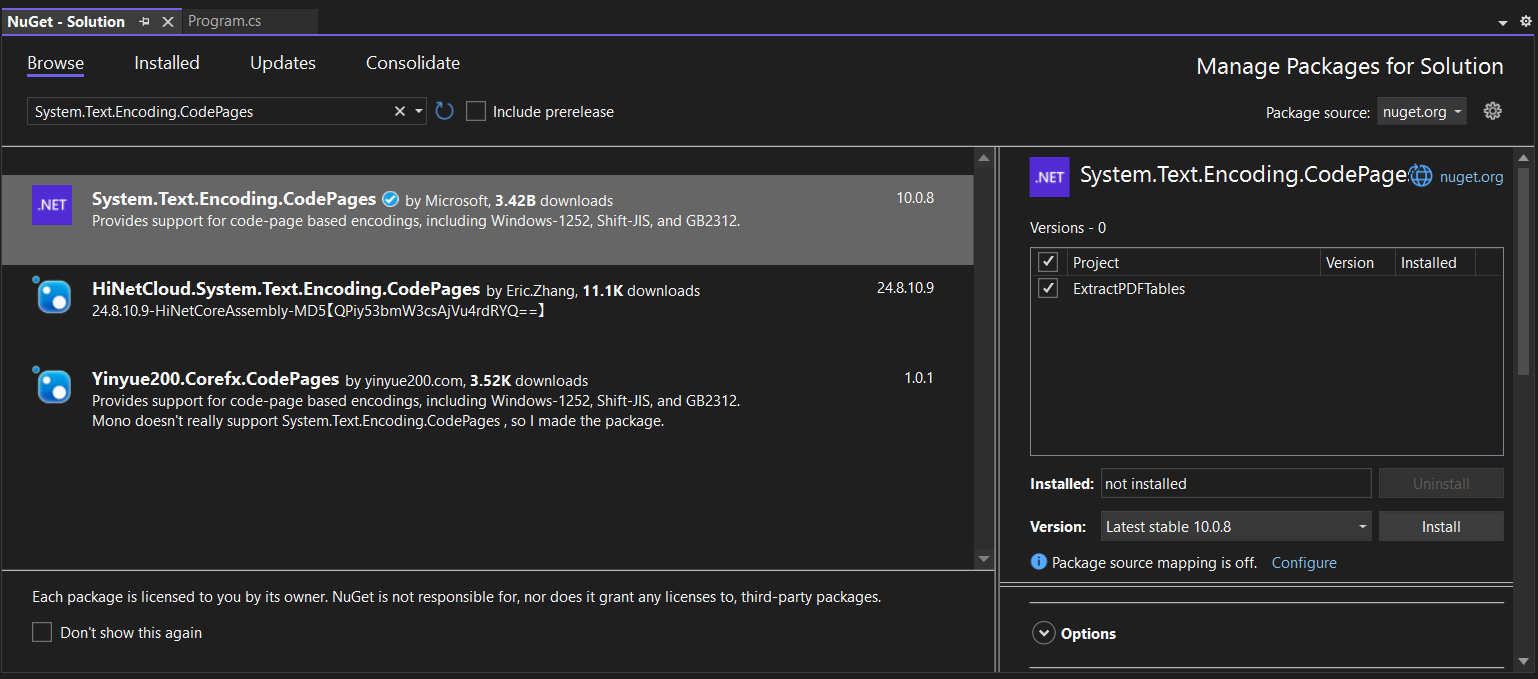
Task: Click package list scrollbar down arrow
Action: 984,558
